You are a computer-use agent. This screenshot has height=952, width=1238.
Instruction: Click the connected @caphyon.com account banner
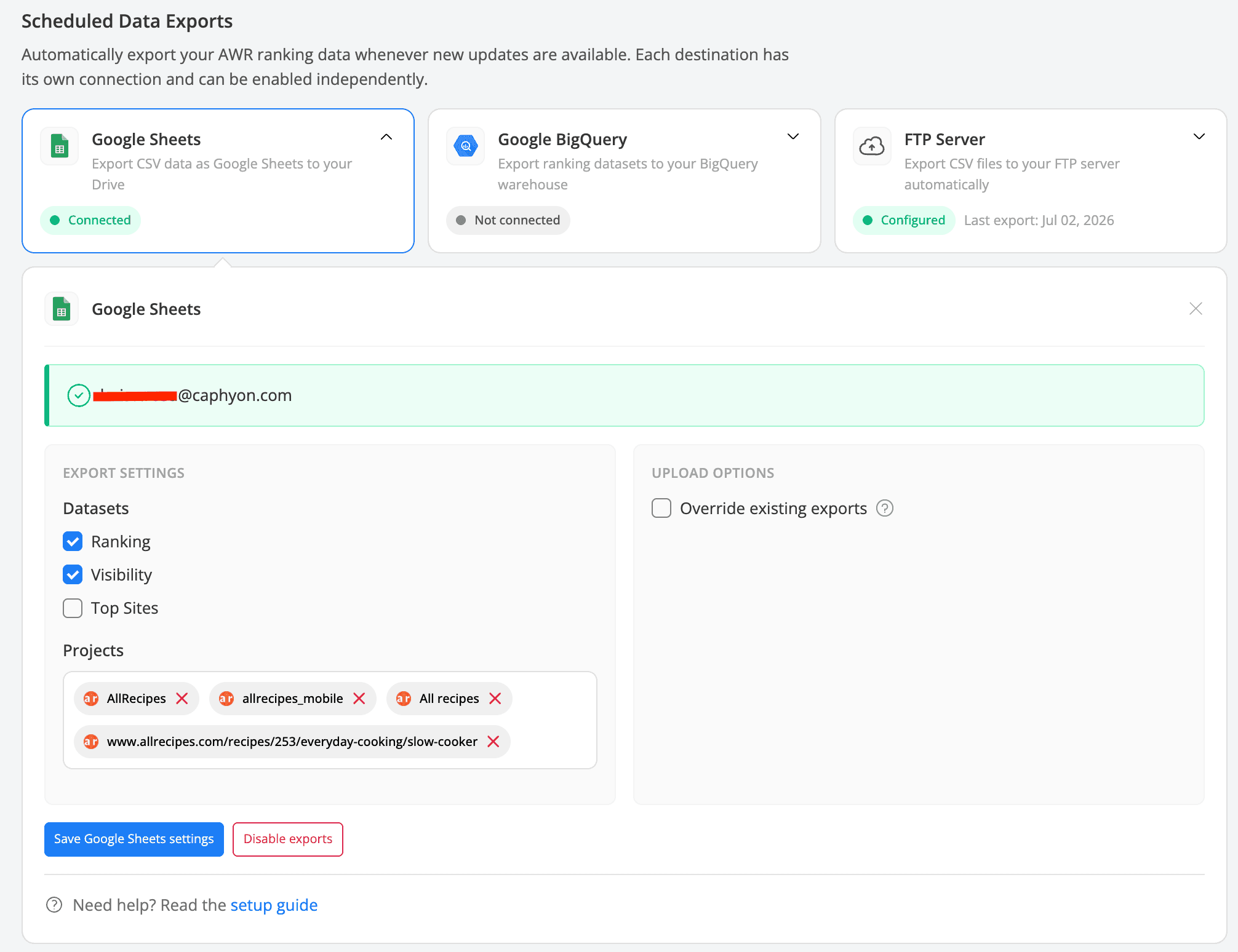tap(625, 395)
